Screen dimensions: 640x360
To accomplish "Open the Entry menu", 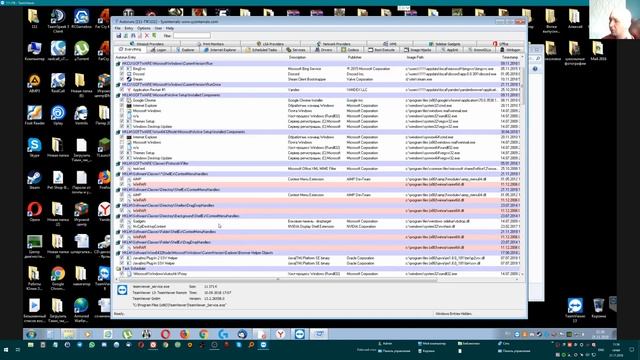I will [x=129, y=28].
